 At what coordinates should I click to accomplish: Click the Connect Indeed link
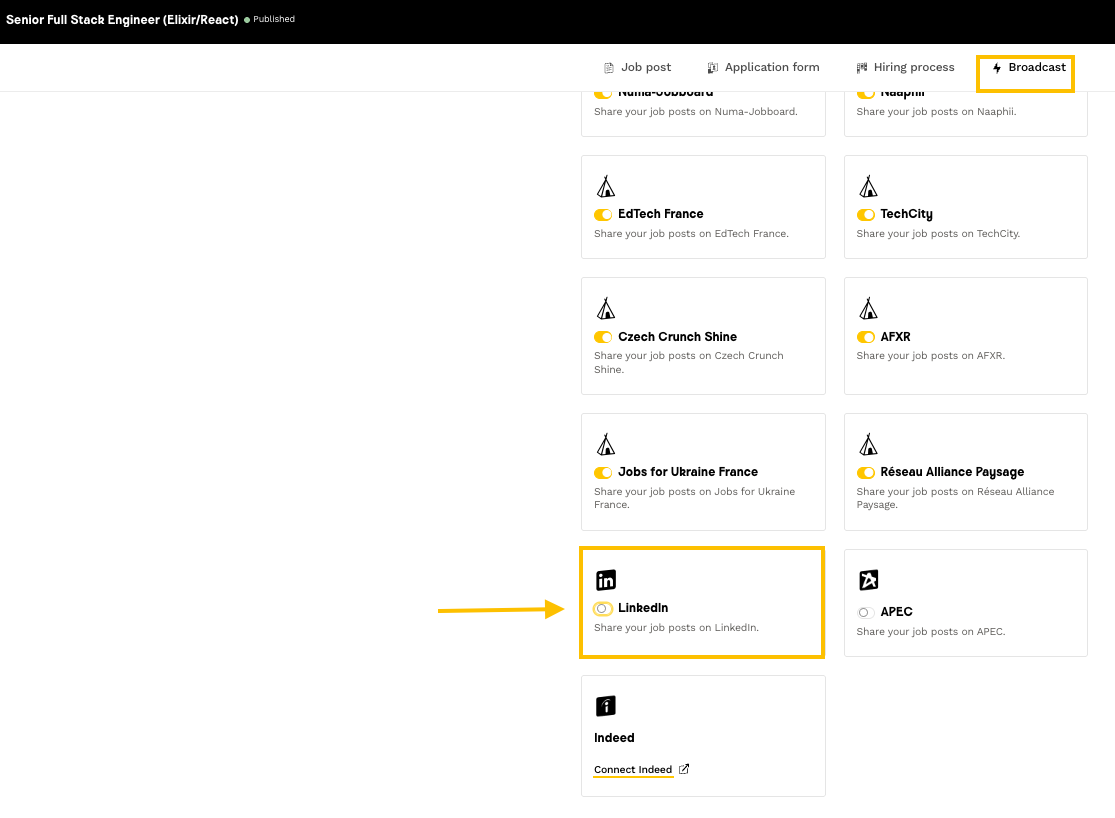(633, 770)
